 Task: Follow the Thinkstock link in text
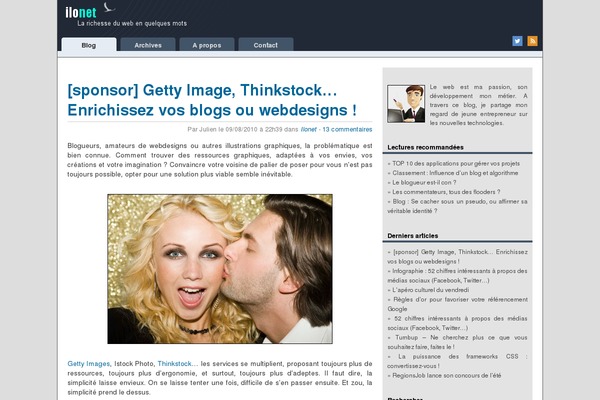point(174,364)
